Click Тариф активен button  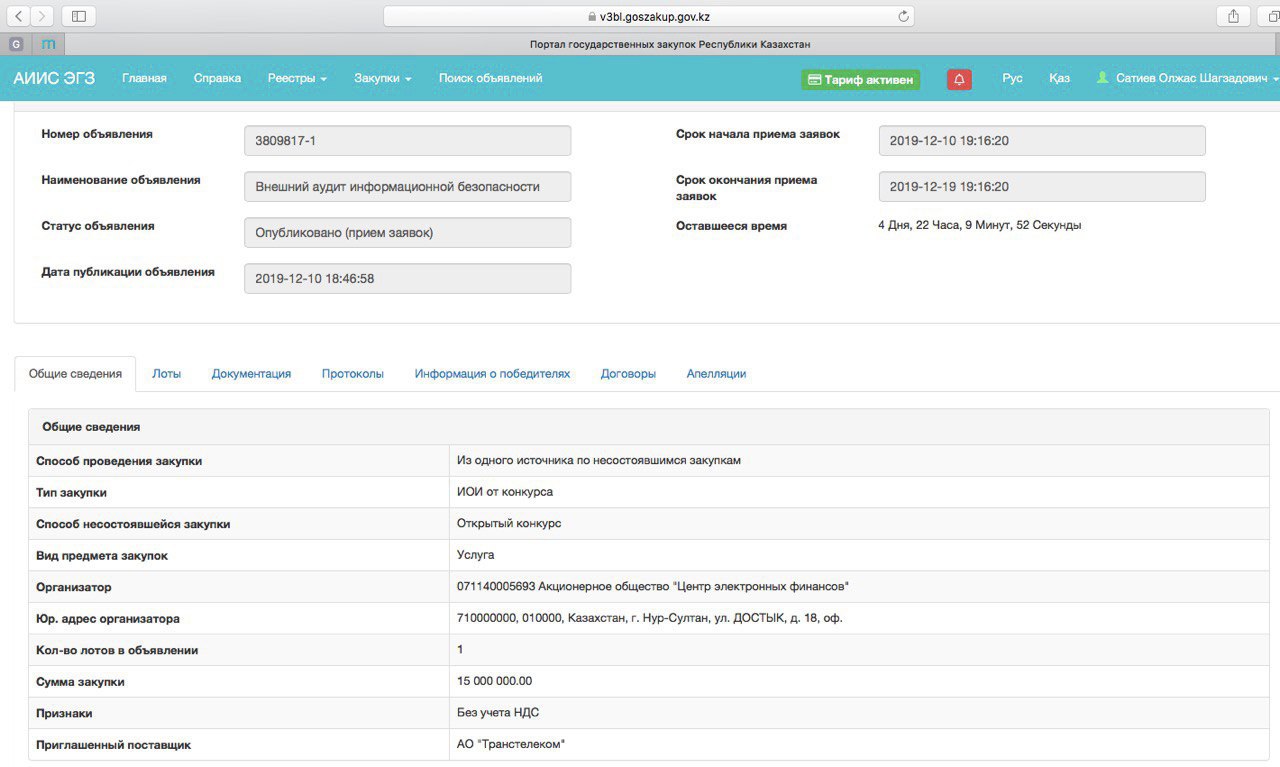tap(860, 79)
